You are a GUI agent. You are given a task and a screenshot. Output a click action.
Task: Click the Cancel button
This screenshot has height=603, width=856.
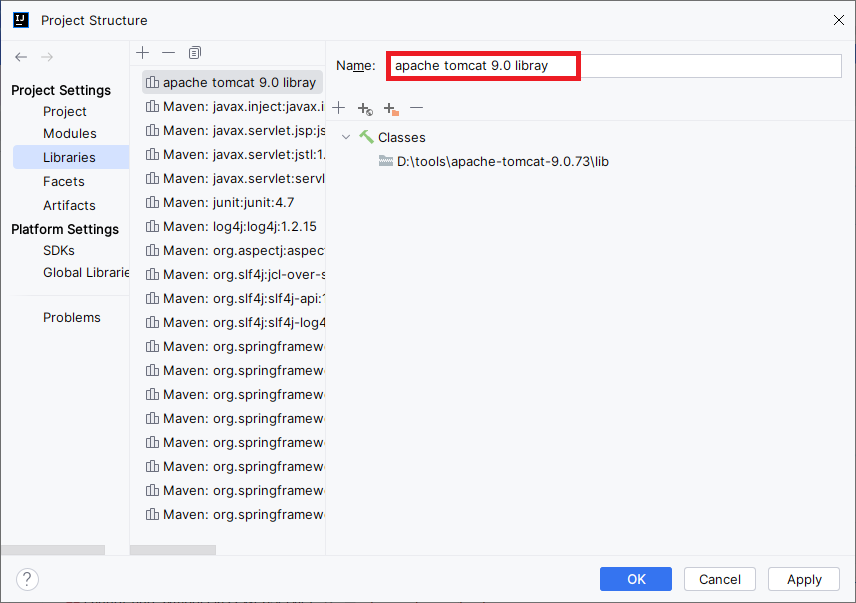pos(720,579)
